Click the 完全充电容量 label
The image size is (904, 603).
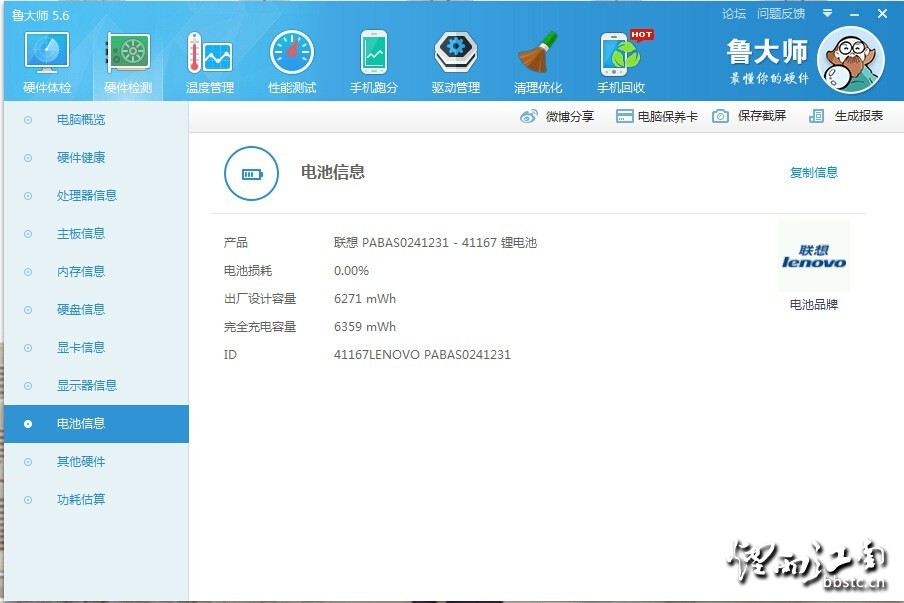259,327
